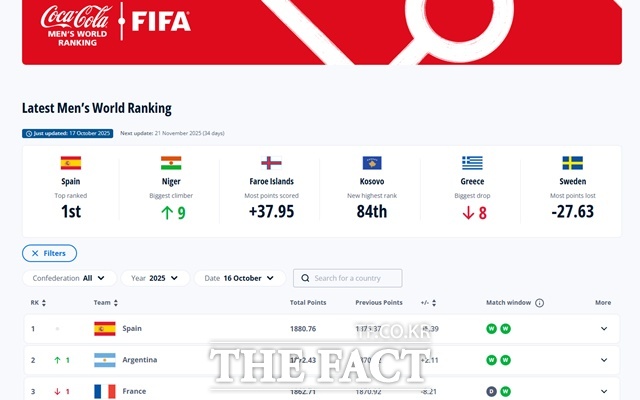Click the Argentina flag in ranking table
Screen dimensions: 640x400
pos(104,360)
